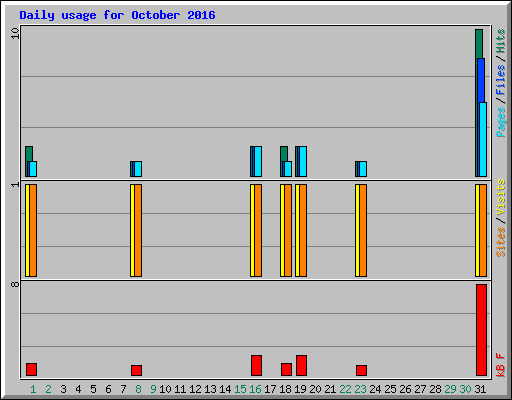Click day label "10" on the x-axis
The width and height of the screenshot is (512, 400).
coord(165,389)
